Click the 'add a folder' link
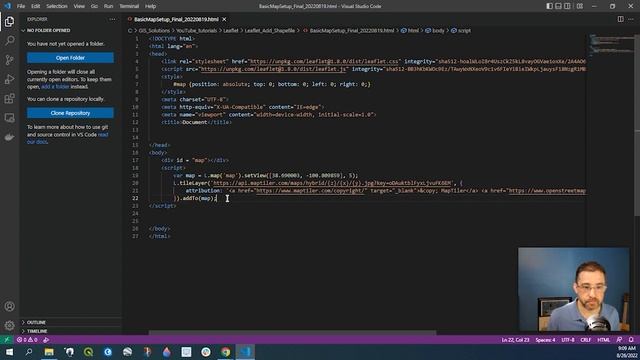 pos(55,87)
